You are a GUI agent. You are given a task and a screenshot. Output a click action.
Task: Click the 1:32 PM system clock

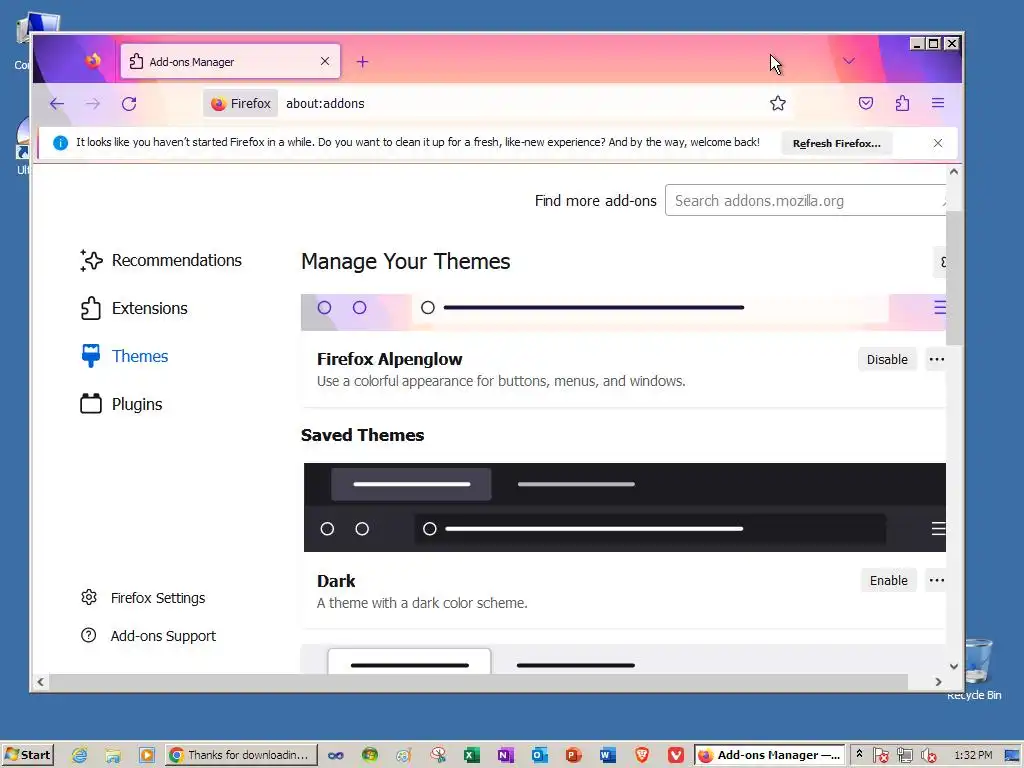tap(972, 755)
